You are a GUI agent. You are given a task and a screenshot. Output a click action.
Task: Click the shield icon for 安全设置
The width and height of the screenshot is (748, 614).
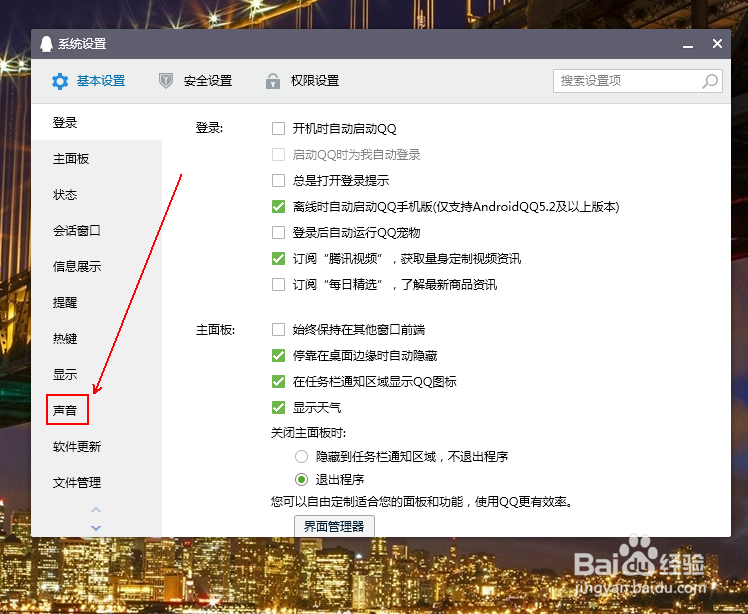click(x=166, y=81)
